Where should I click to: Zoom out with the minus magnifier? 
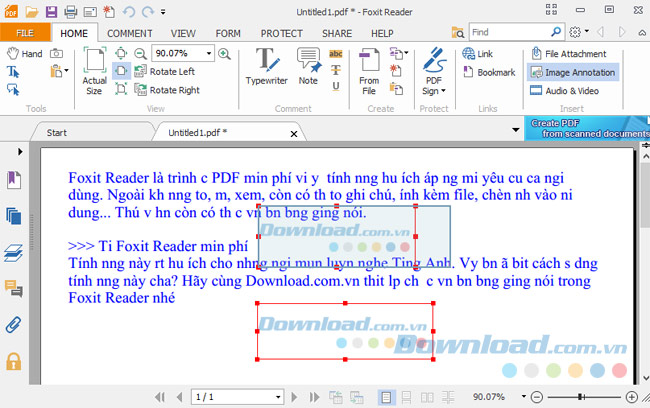click(141, 53)
